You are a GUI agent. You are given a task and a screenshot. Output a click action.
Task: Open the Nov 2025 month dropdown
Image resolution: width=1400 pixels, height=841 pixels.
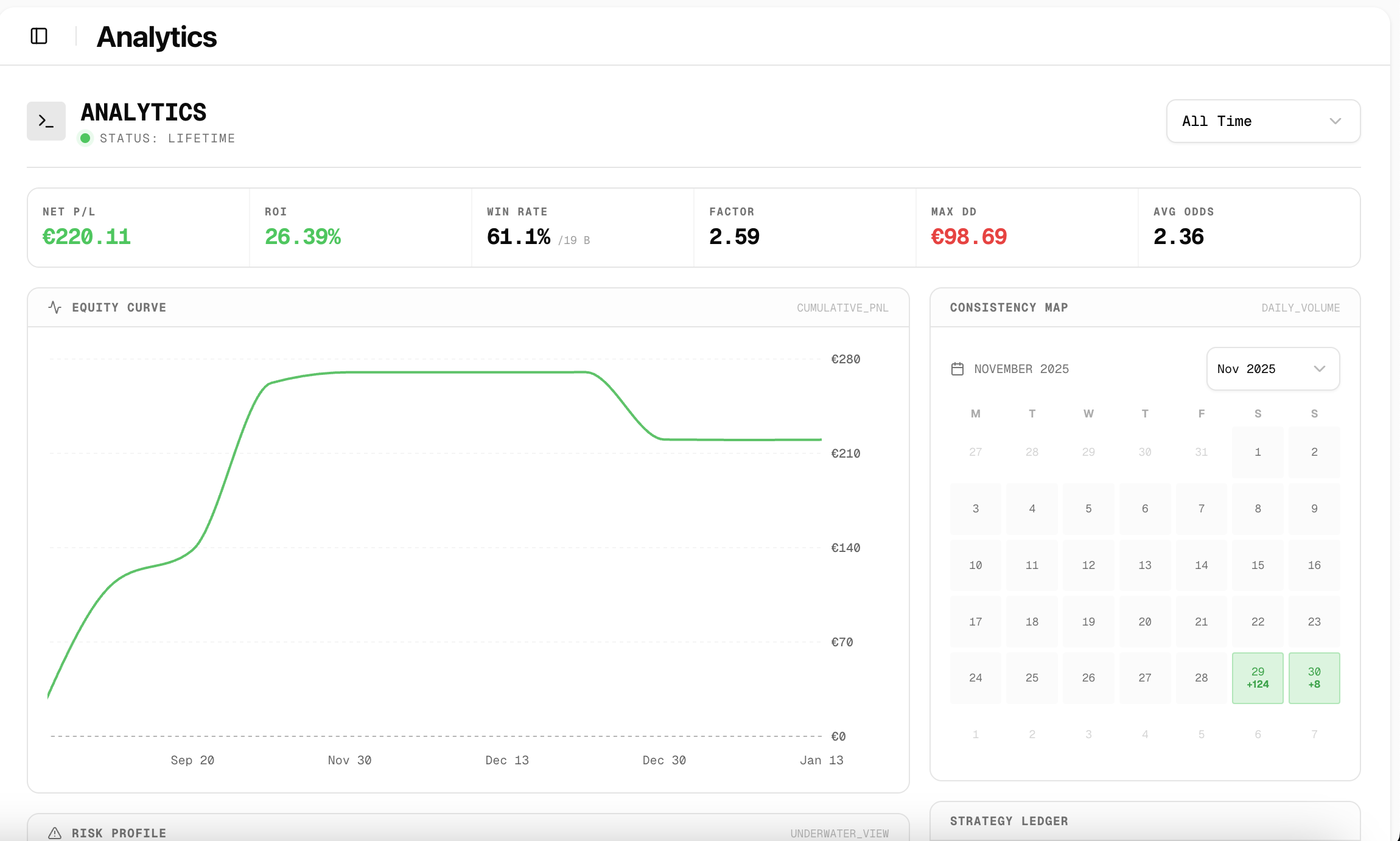click(1272, 369)
